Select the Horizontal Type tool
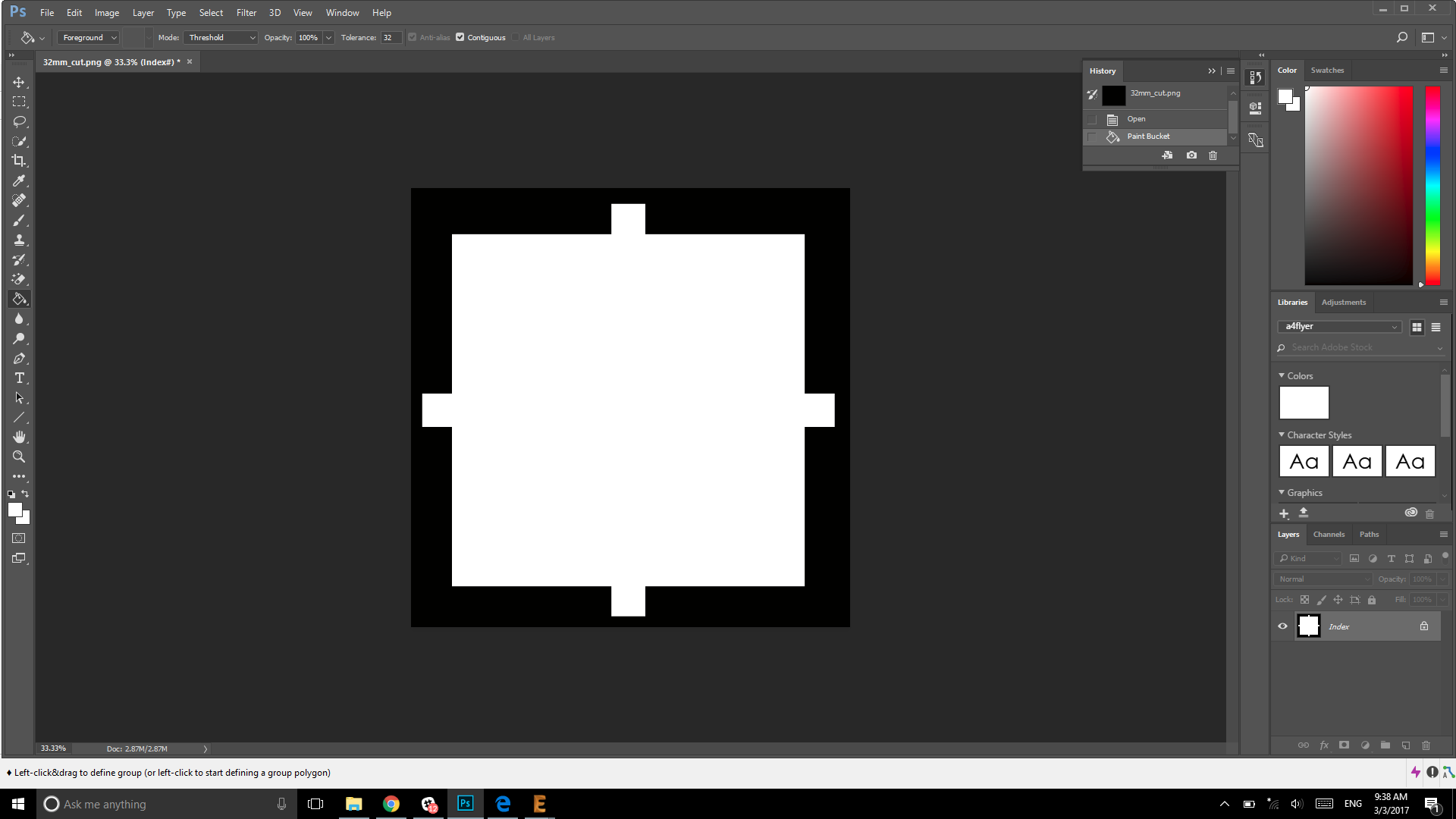Image resolution: width=1456 pixels, height=819 pixels. click(19, 378)
